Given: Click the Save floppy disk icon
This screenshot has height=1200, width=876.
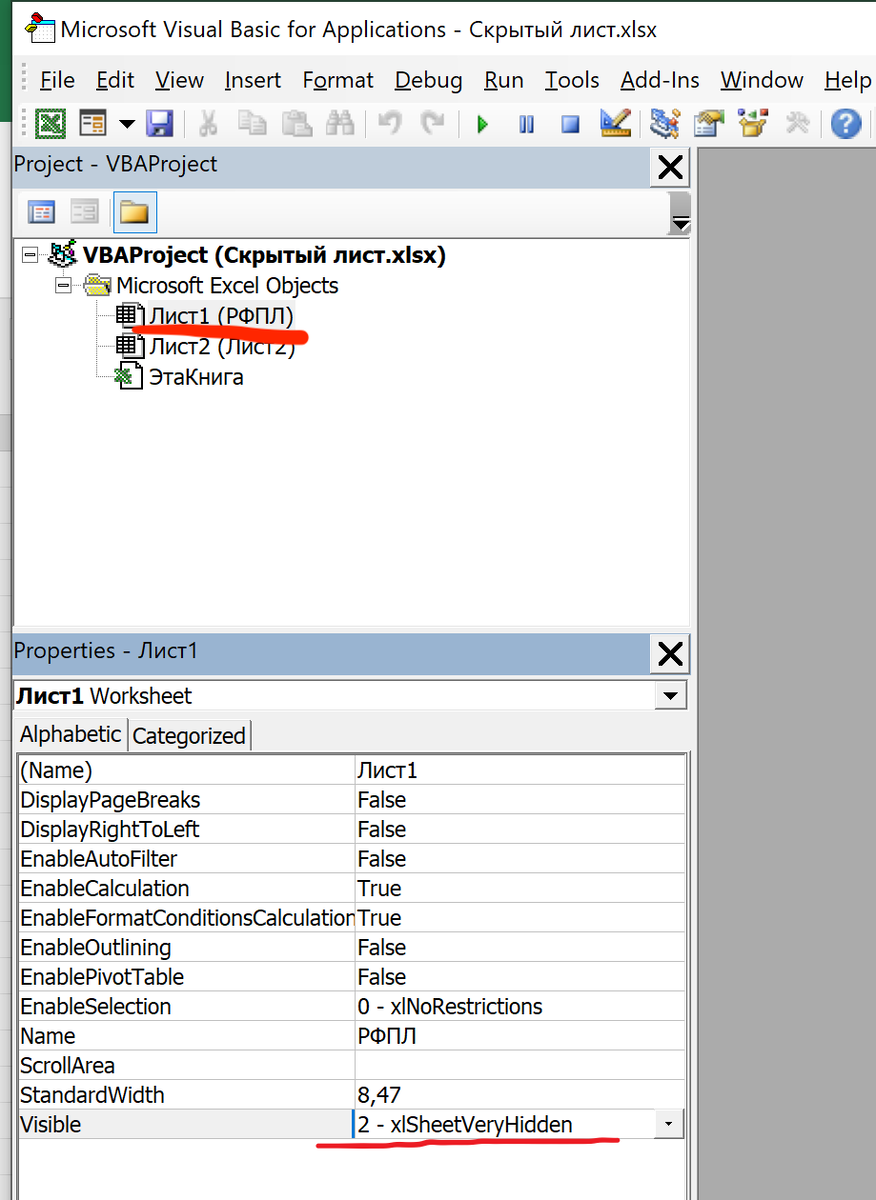Looking at the screenshot, I should (159, 124).
